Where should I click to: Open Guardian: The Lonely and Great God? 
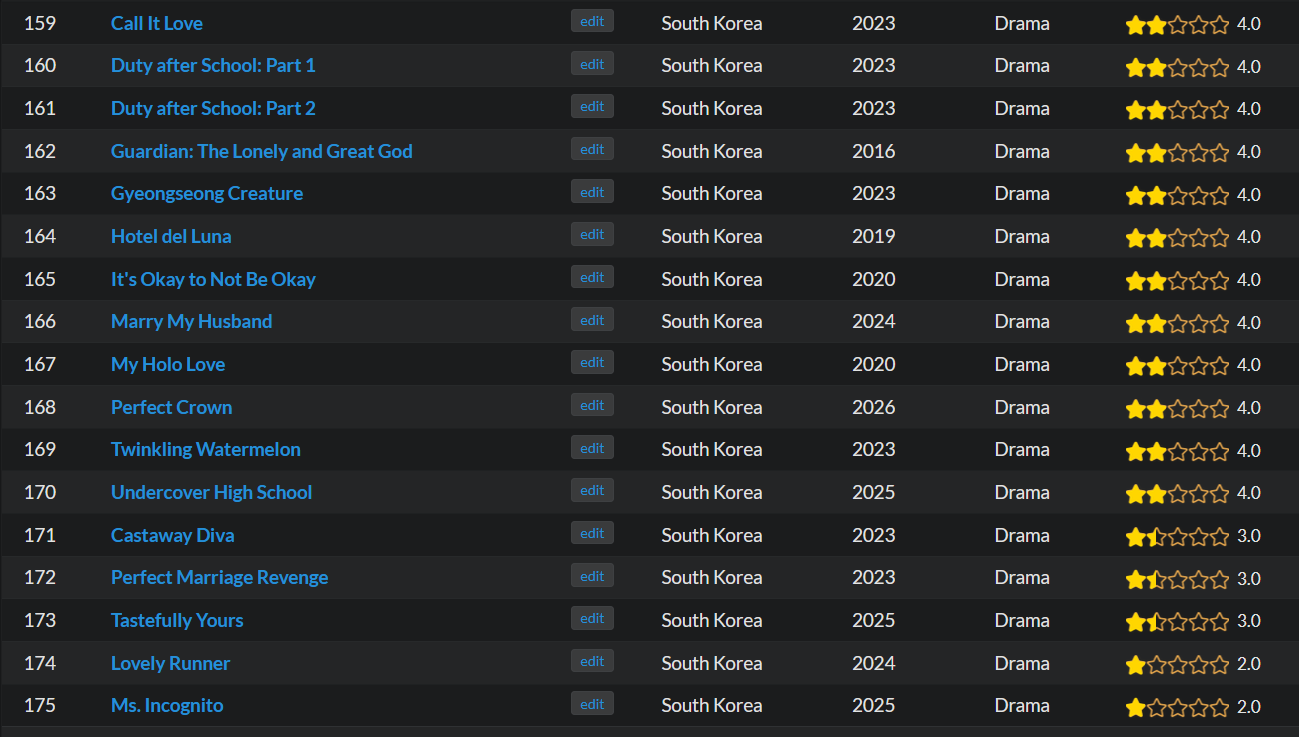(x=262, y=151)
